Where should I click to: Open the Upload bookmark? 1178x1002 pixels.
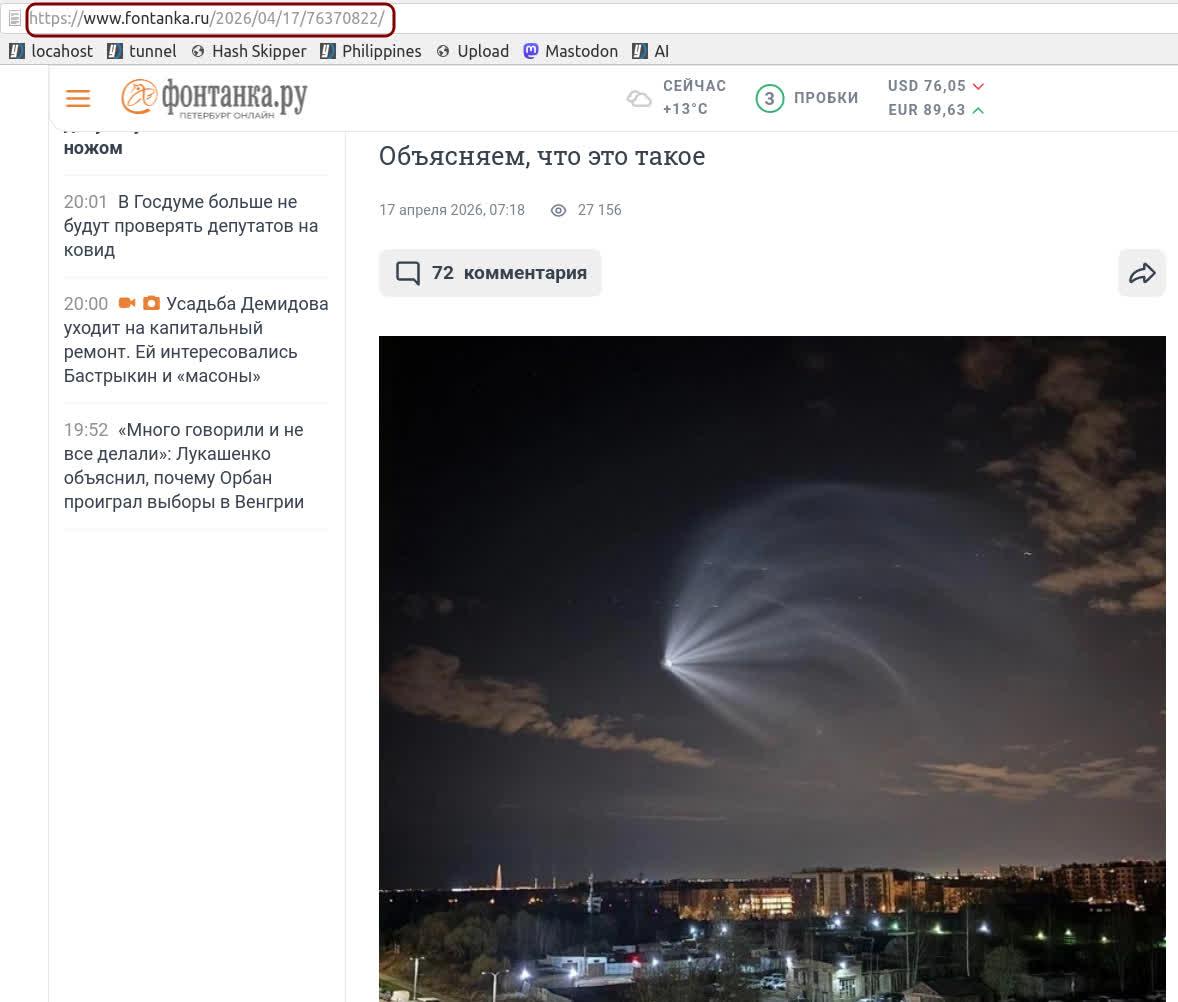pos(473,51)
